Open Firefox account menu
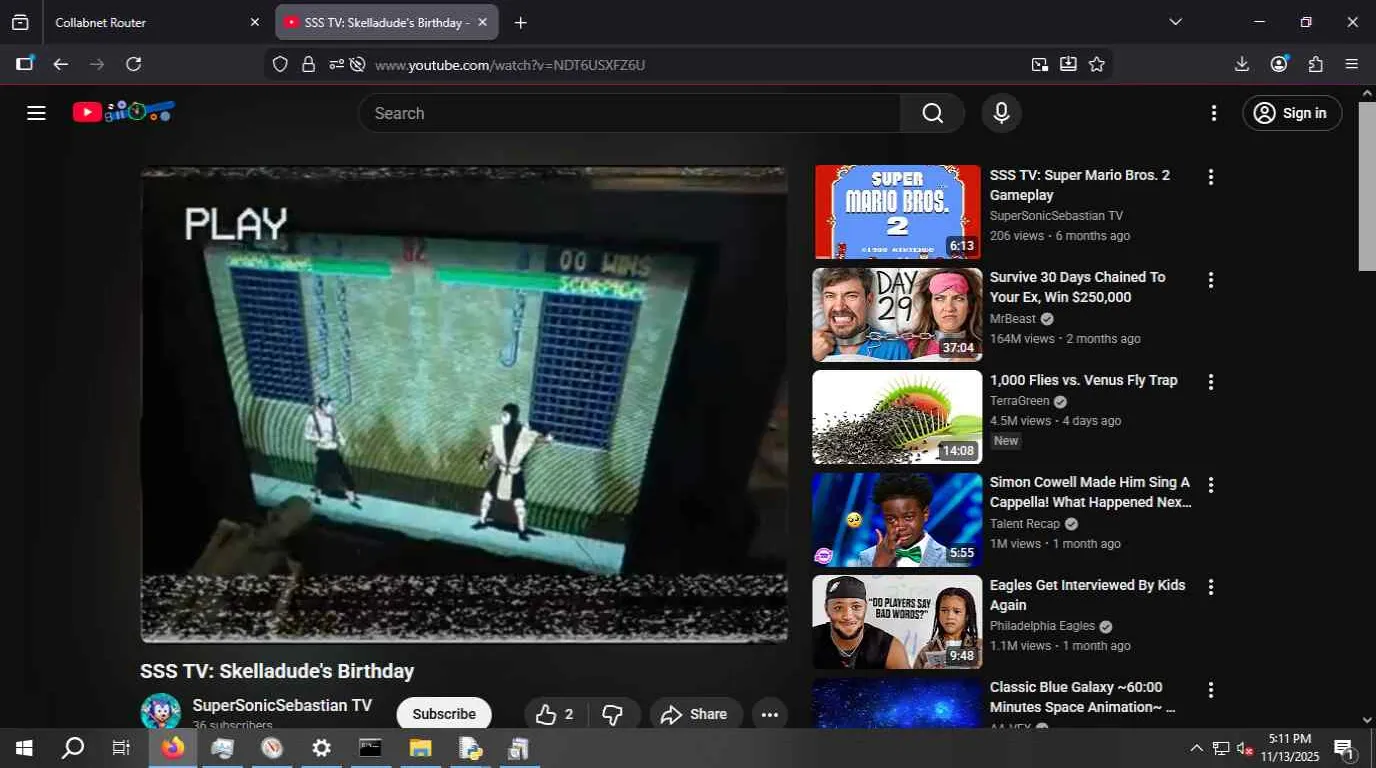 click(1279, 64)
